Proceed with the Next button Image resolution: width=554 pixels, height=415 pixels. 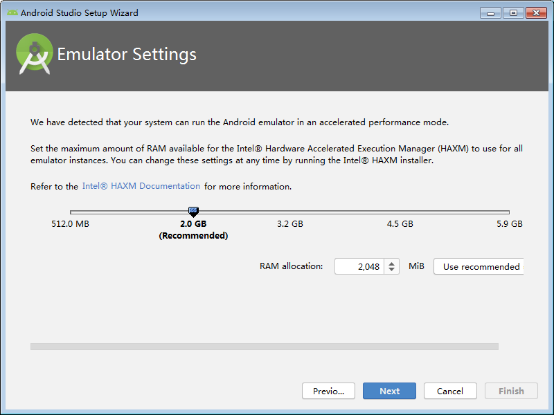[389, 391]
